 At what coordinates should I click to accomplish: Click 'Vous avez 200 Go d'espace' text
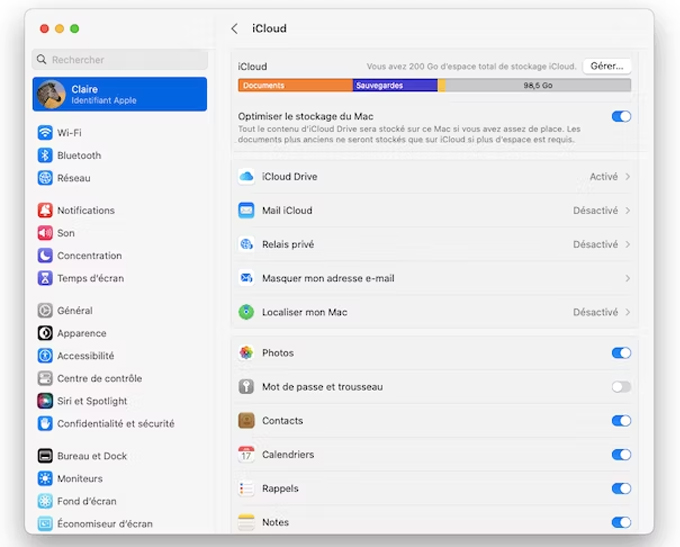[471, 66]
